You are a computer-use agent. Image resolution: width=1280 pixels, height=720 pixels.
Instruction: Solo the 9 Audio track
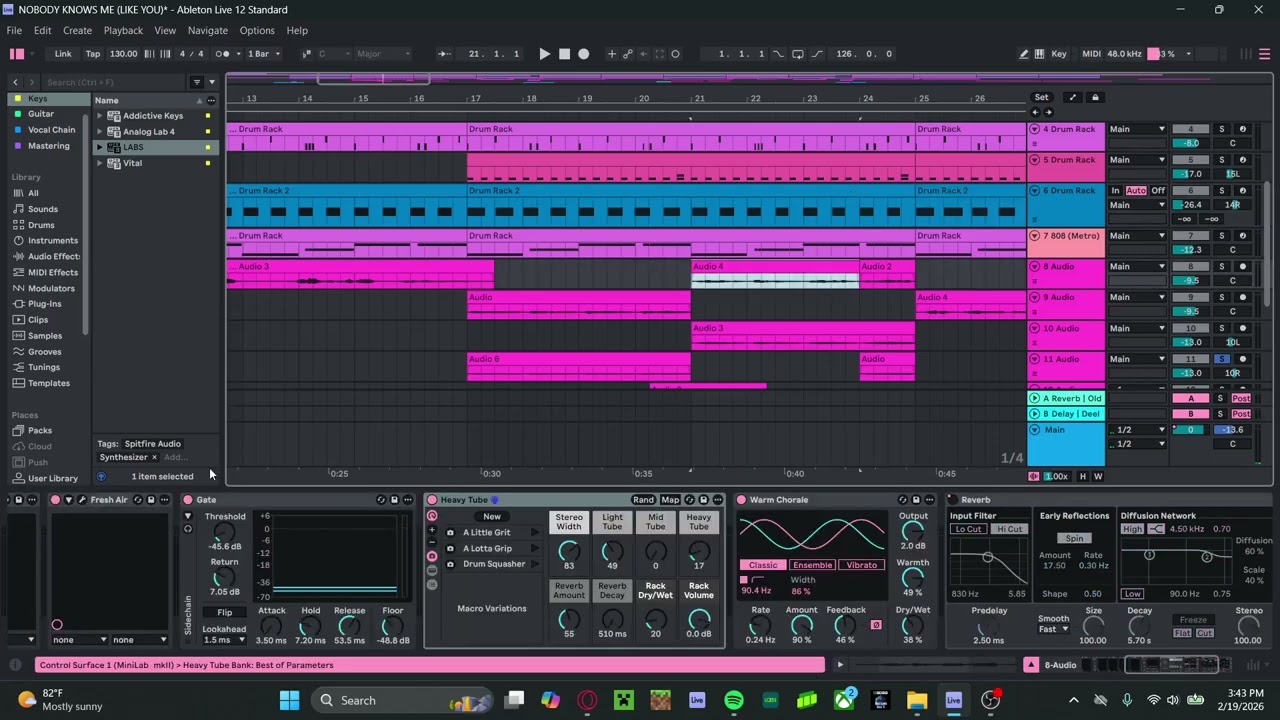[1221, 297]
